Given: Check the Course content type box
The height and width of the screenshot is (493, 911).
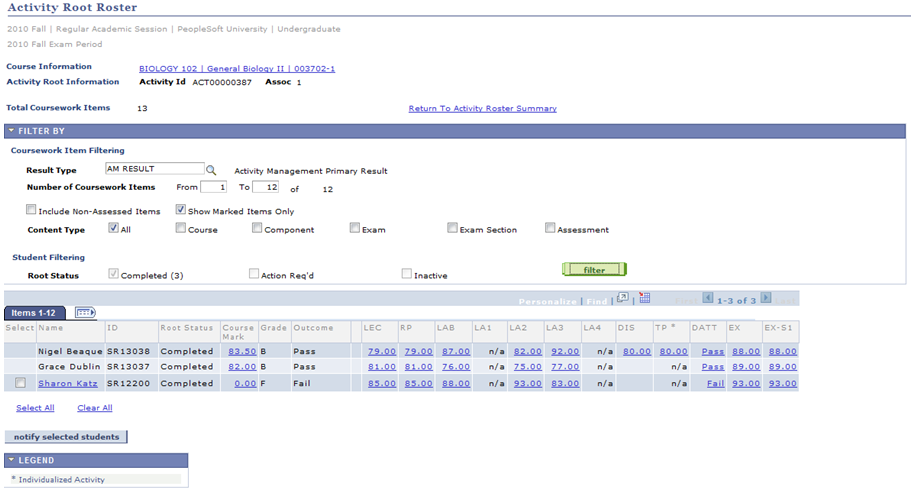Looking at the screenshot, I should tap(181, 228).
